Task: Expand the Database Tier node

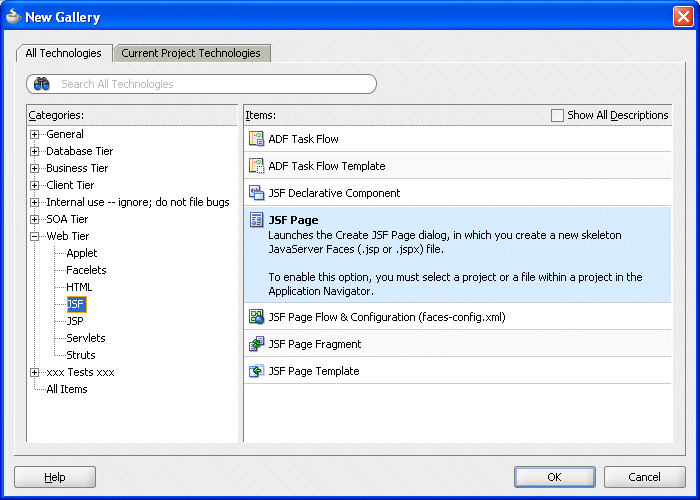Action: [34, 151]
